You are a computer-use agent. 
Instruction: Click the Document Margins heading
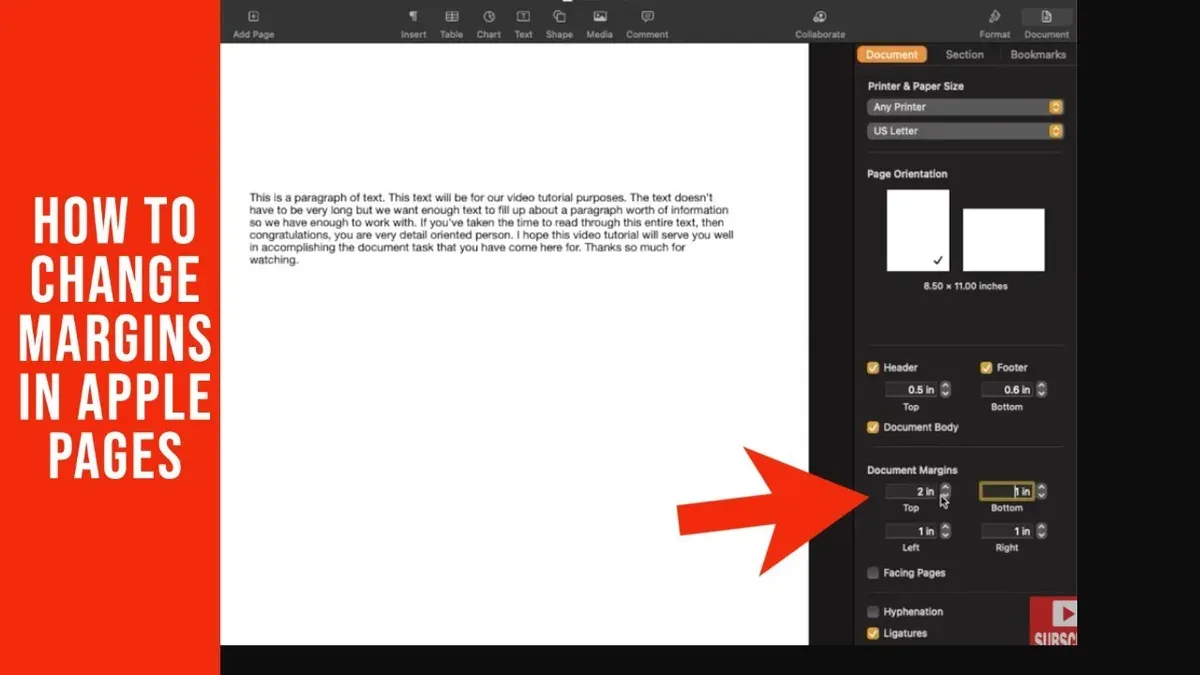[x=912, y=470]
